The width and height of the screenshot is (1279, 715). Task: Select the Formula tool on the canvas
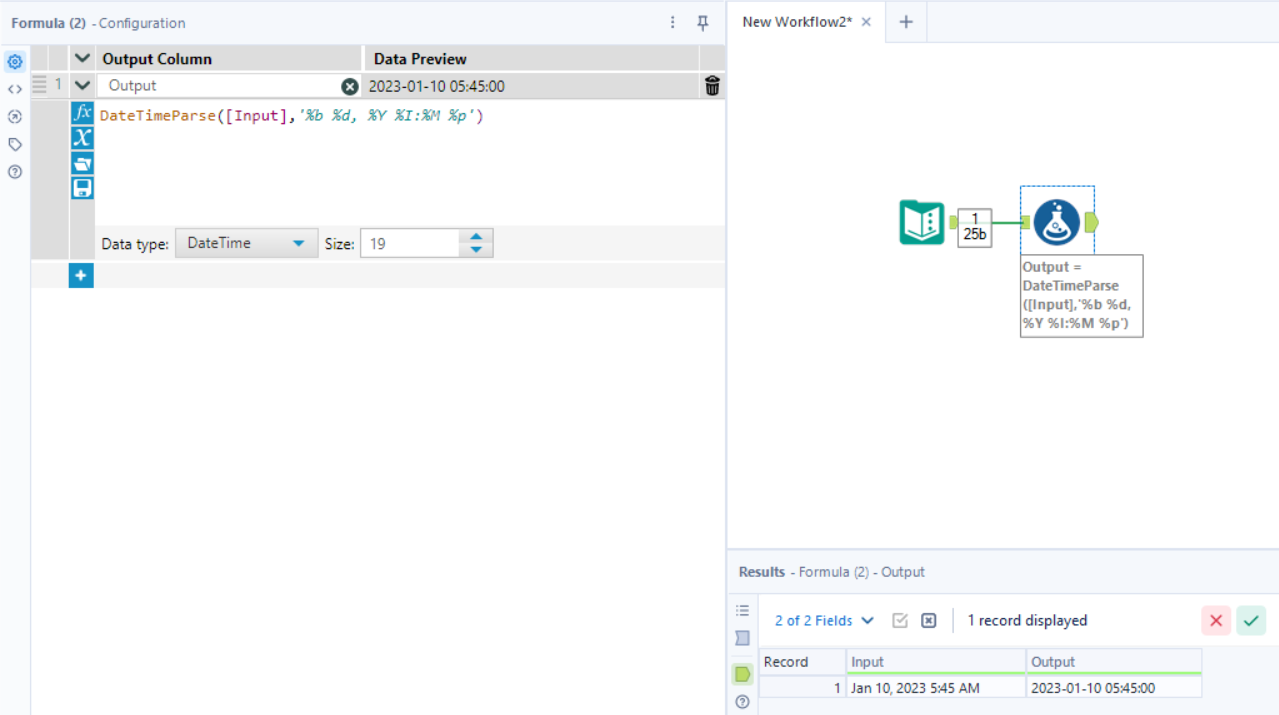coord(1057,224)
